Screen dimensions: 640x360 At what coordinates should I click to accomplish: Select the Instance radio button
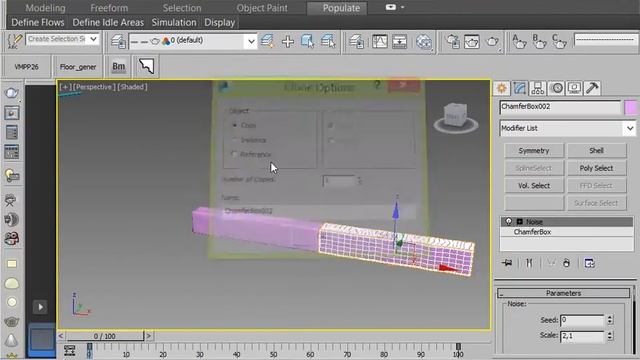(x=235, y=140)
